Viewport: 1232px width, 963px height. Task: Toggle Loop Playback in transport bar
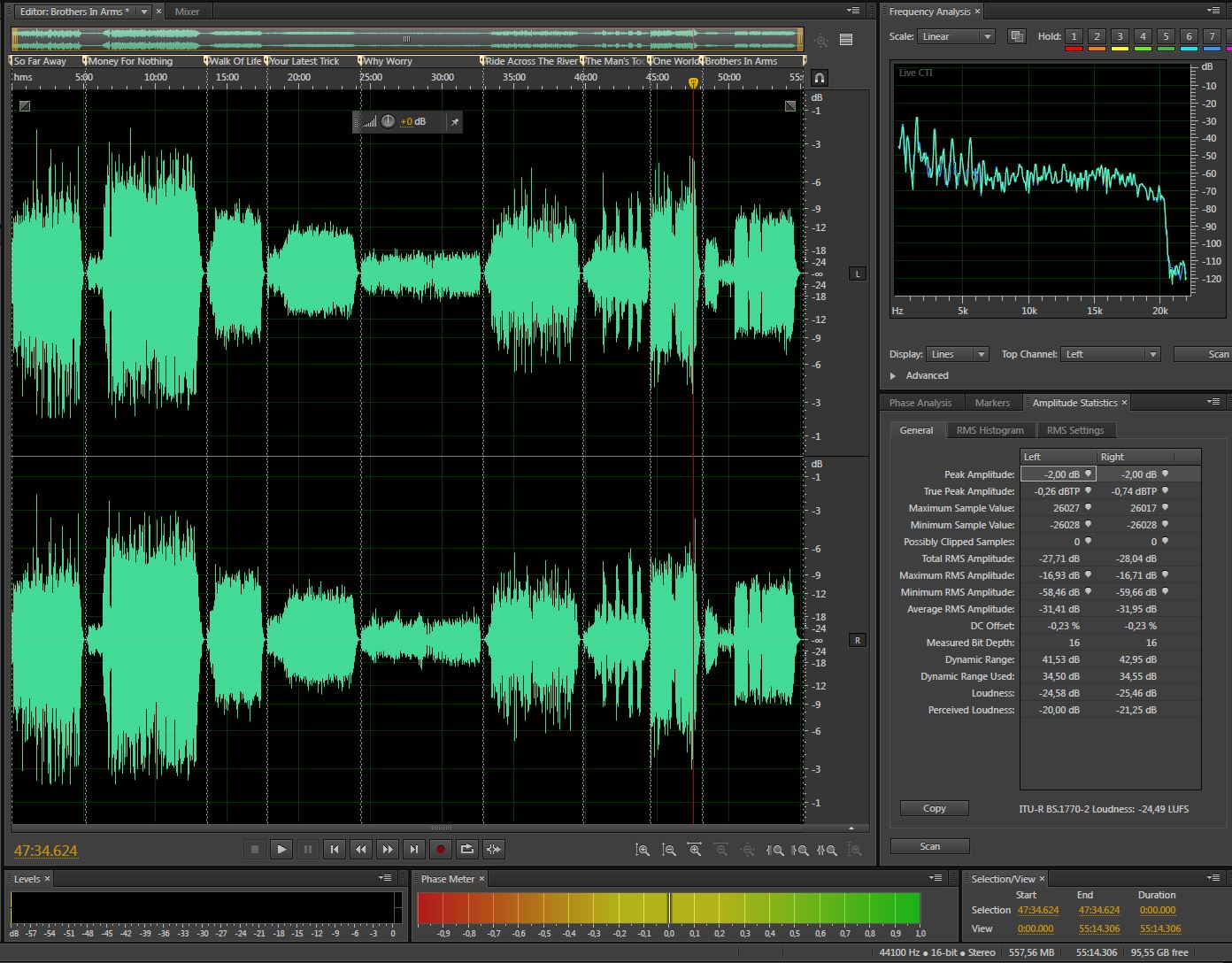click(x=466, y=850)
